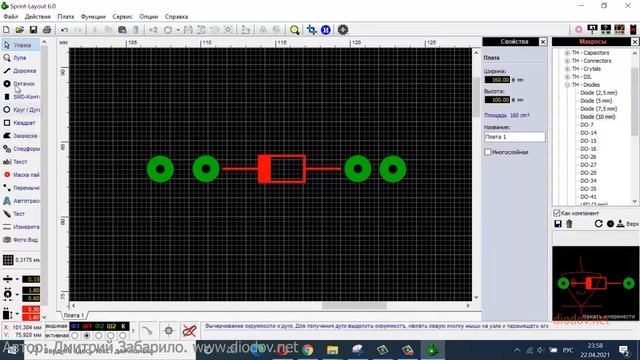Image resolution: width=640 pixels, height=360 pixels.
Task: Click the curved track bend mode icon
Action: click(x=148, y=330)
